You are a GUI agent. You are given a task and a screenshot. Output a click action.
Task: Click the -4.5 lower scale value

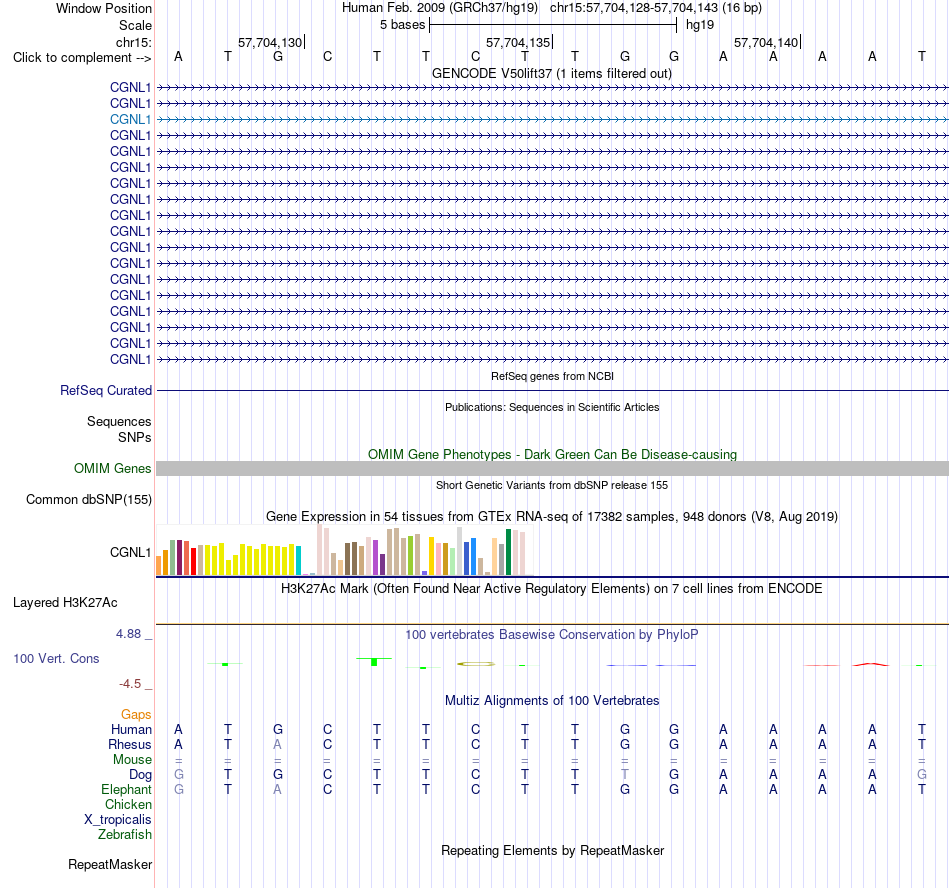click(130, 683)
